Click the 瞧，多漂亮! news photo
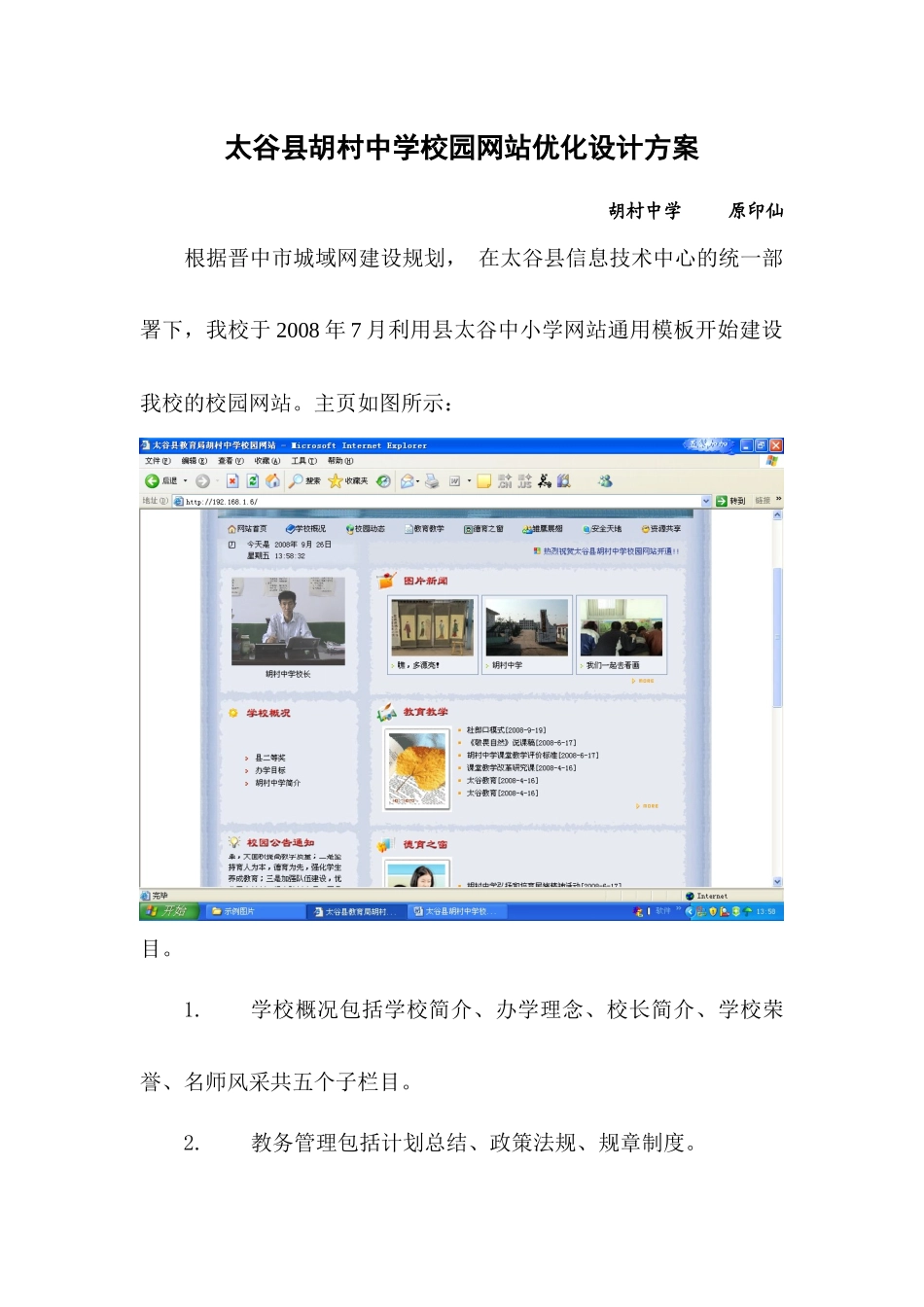The image size is (924, 1307). click(432, 627)
